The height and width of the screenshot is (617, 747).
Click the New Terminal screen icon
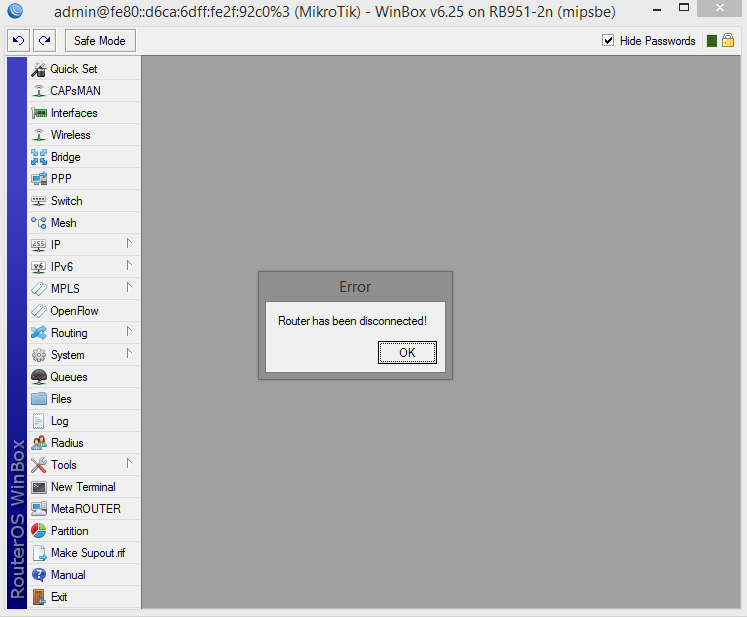(39, 487)
